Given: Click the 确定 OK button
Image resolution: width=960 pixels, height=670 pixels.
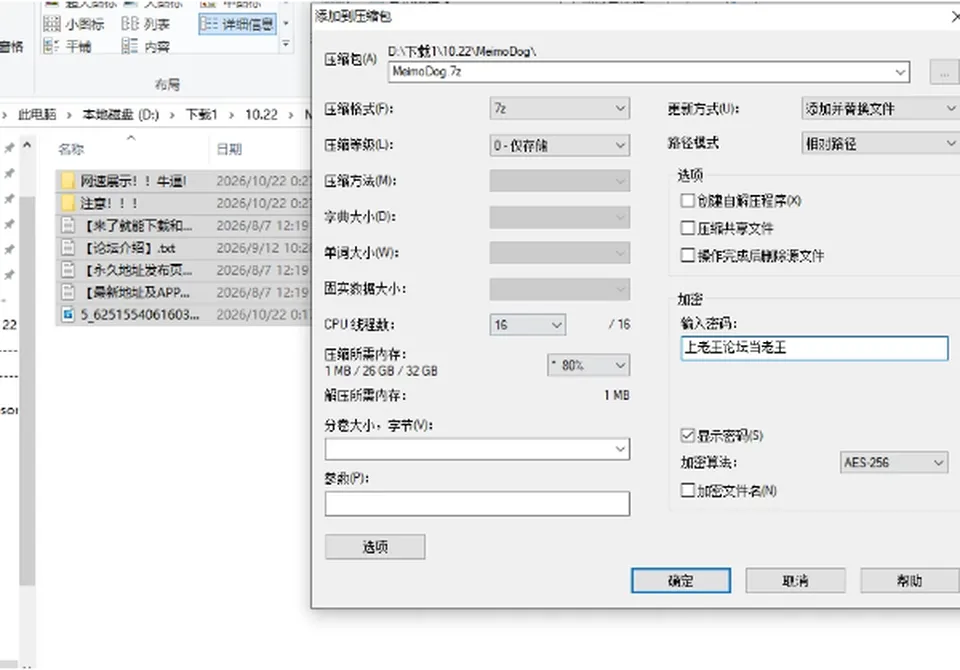Looking at the screenshot, I should pyautogui.click(x=681, y=581).
